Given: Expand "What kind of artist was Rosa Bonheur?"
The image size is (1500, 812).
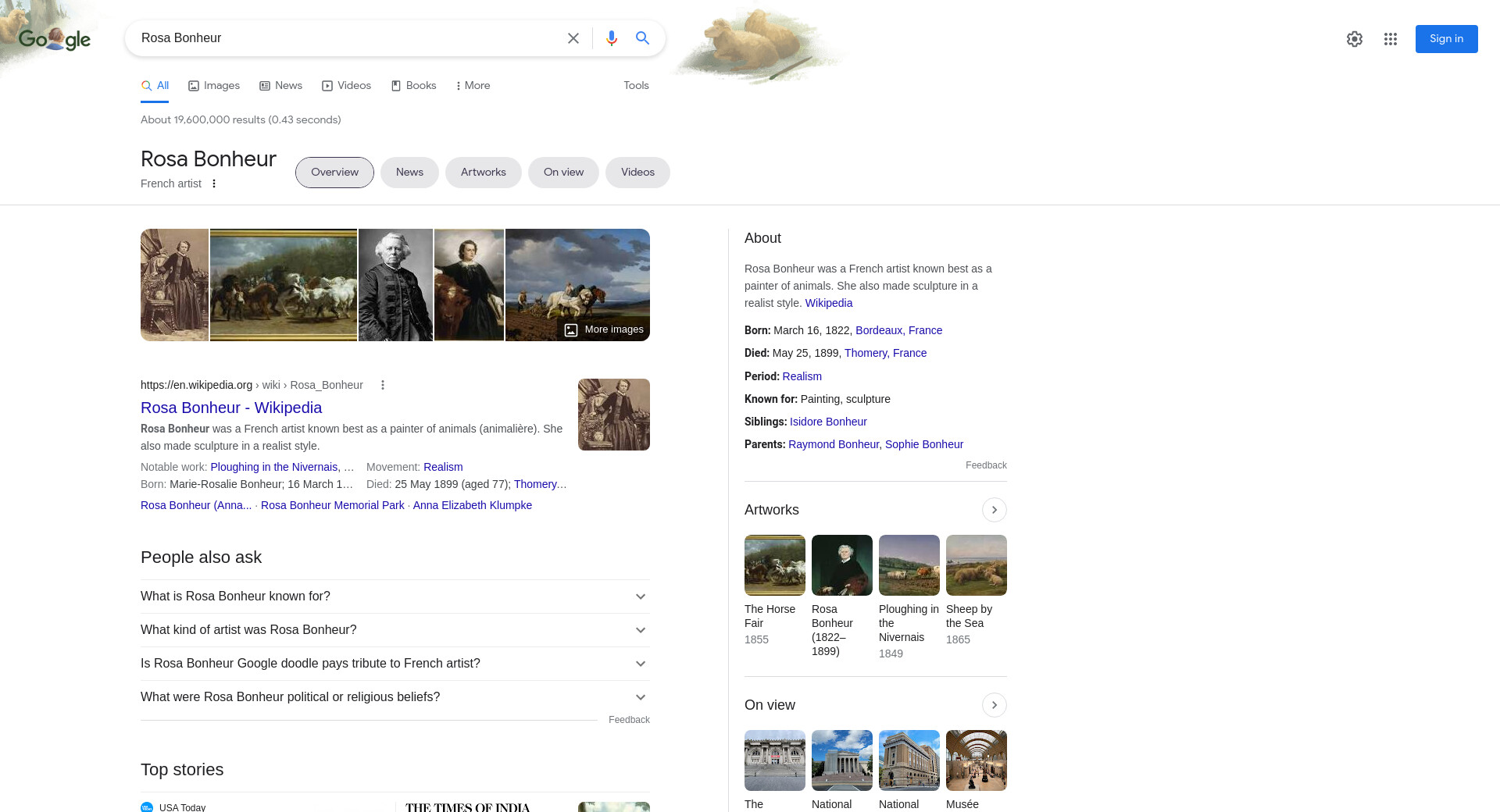Looking at the screenshot, I should point(395,630).
